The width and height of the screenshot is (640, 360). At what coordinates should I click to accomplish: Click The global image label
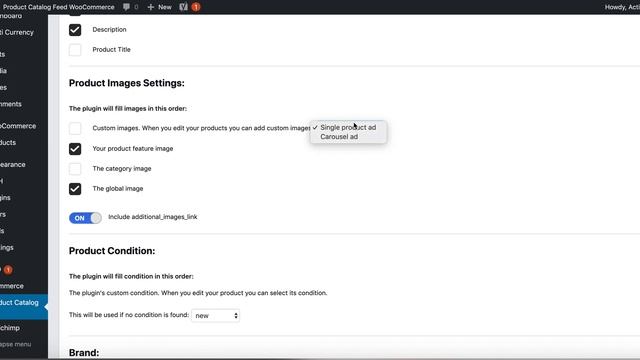click(118, 189)
